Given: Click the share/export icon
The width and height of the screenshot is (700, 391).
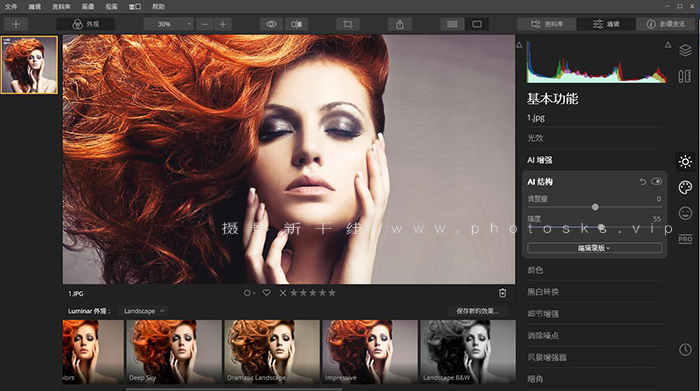Looking at the screenshot, I should (x=400, y=24).
